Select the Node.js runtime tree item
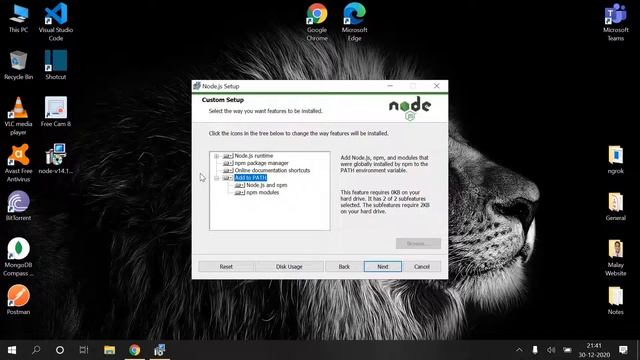 (253, 156)
